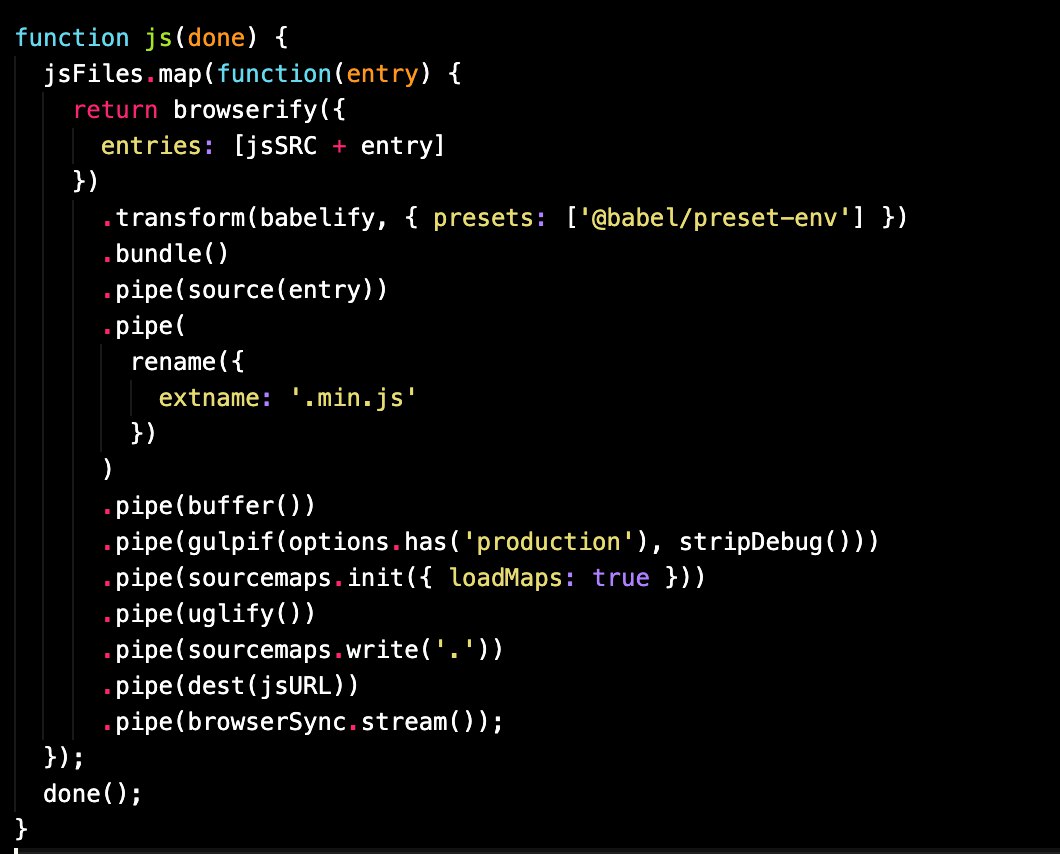Click on 'jsFiles' identifier
Image resolution: width=1060 pixels, height=854 pixels.
point(93,74)
